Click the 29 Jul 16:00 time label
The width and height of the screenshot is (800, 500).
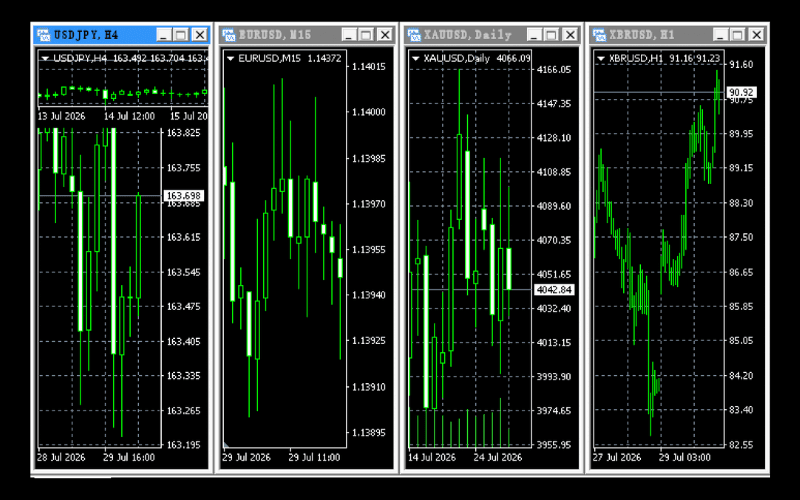[129, 458]
